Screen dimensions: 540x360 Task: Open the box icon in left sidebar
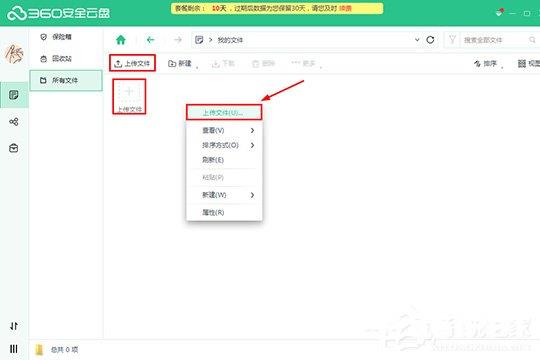click(14, 148)
